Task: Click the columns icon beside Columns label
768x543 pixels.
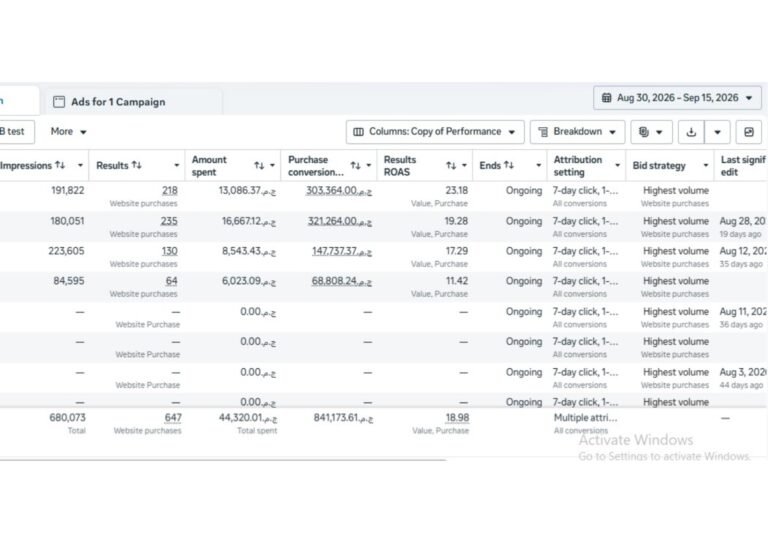Action: 359,132
